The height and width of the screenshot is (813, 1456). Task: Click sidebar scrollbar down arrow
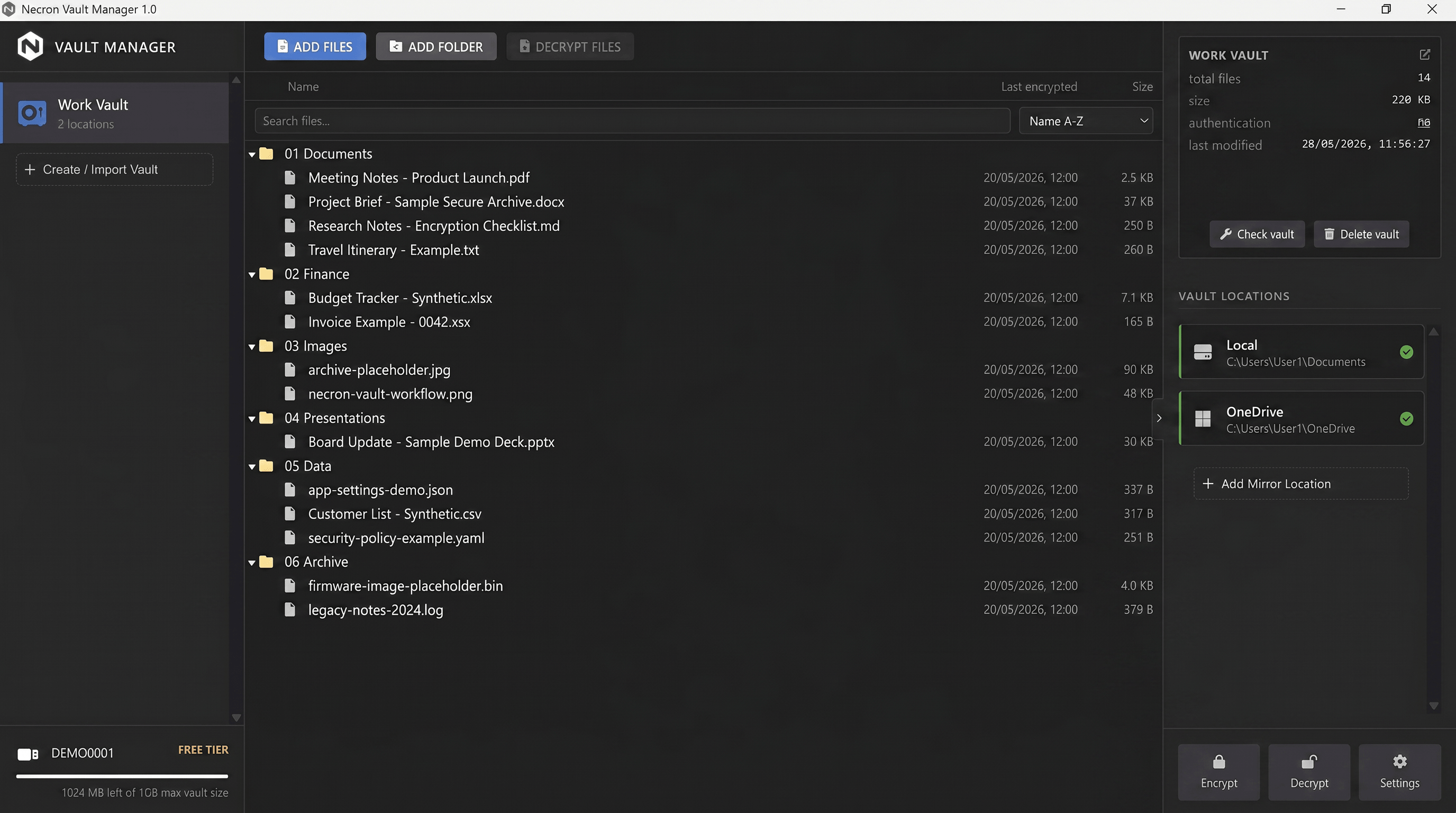236,717
